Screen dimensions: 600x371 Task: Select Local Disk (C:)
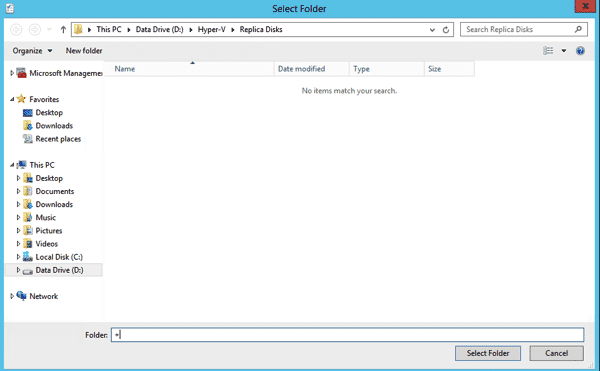pos(59,257)
